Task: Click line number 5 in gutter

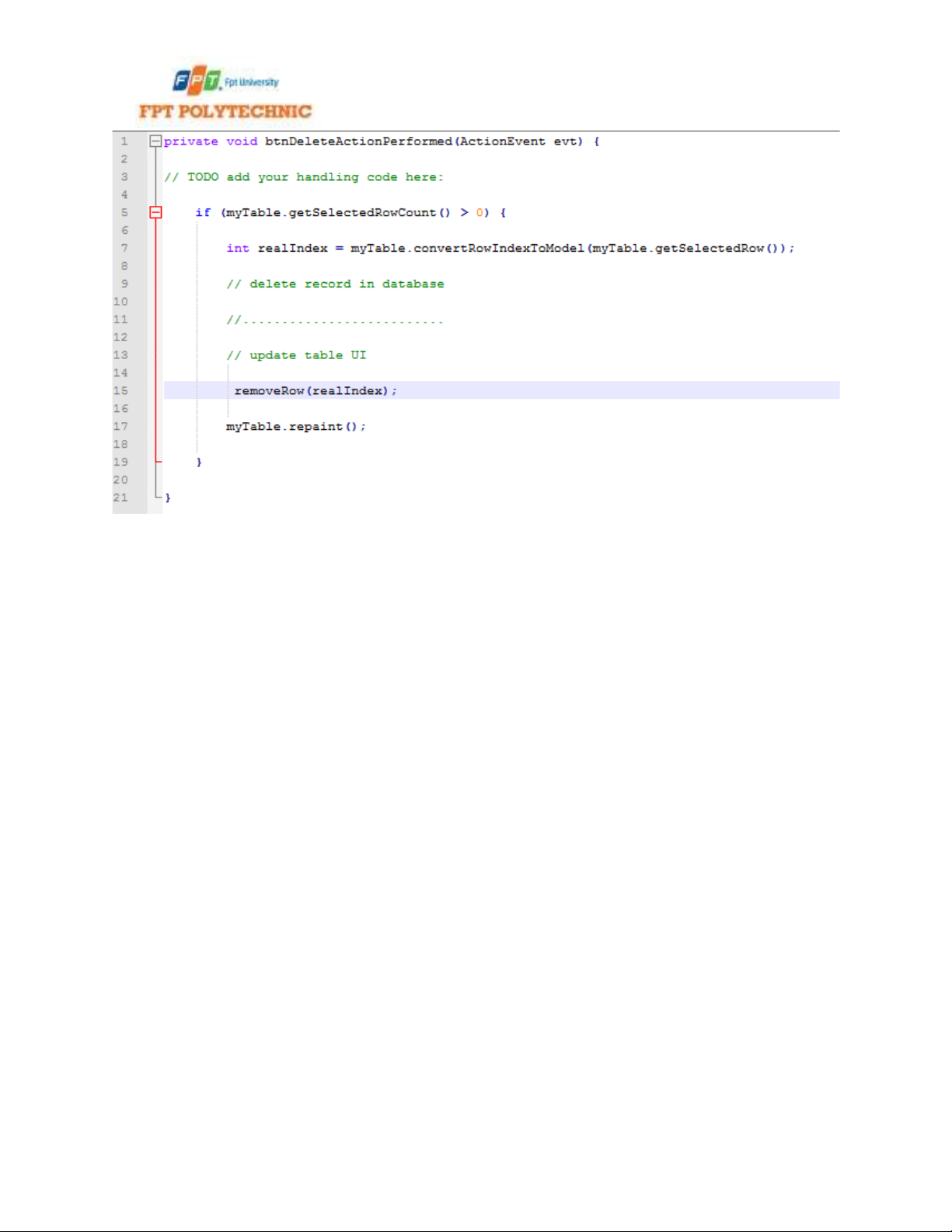Action: (124, 212)
